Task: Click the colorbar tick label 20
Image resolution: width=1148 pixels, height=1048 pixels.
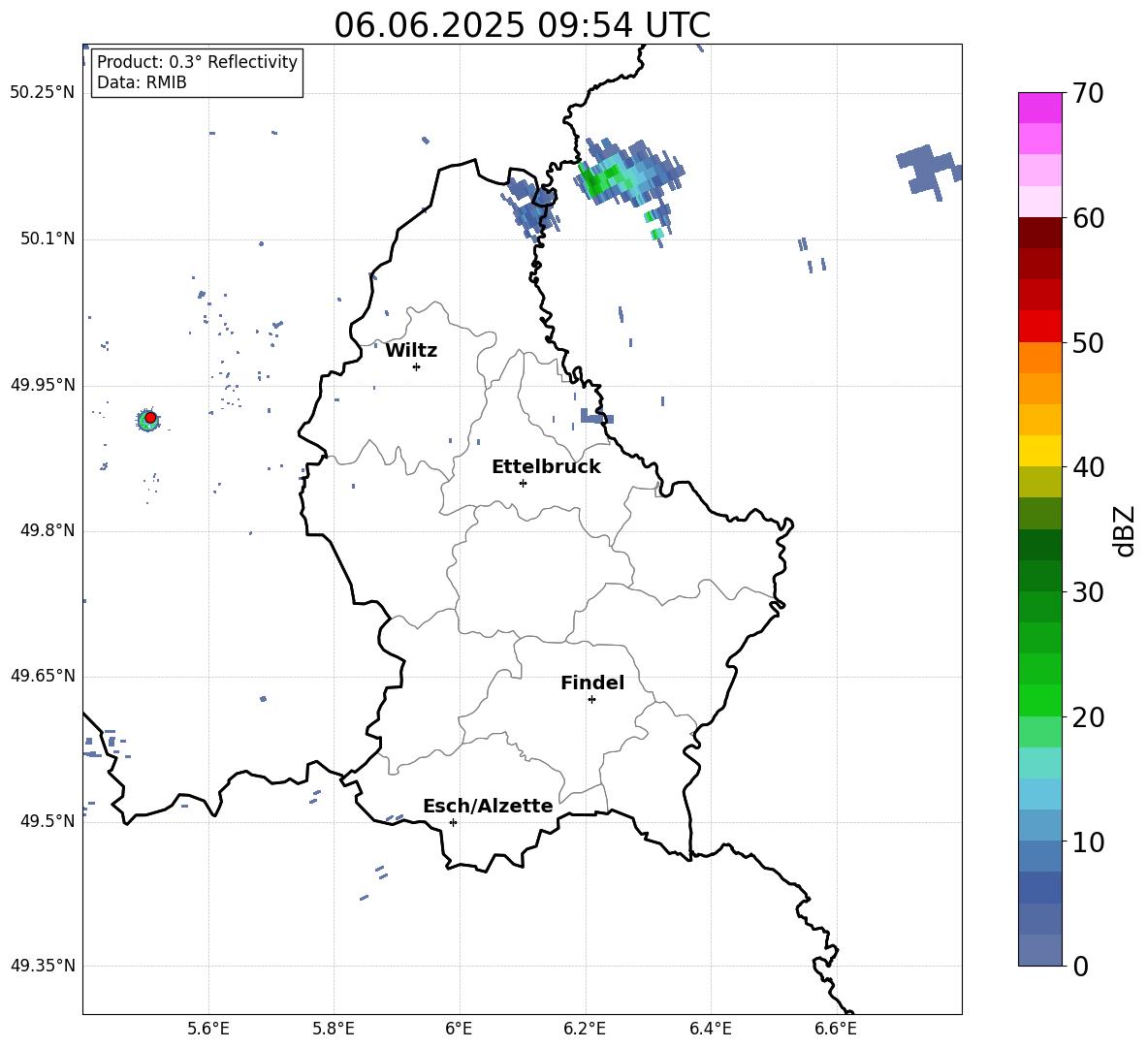Action: click(1088, 717)
